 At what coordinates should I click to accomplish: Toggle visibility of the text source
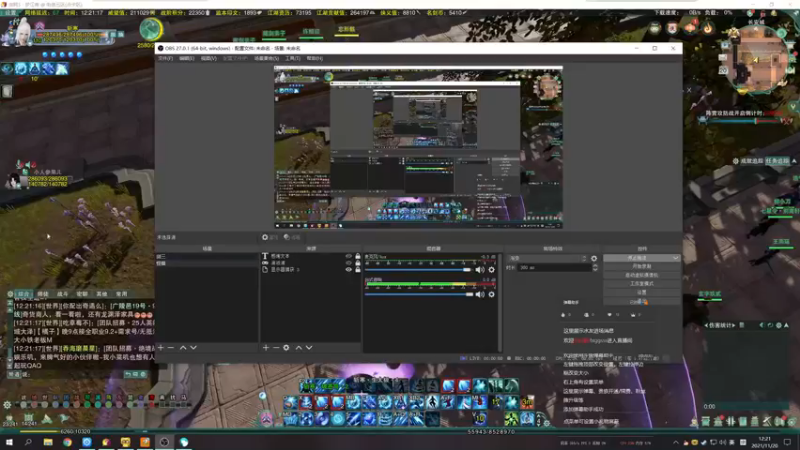pyautogui.click(x=348, y=256)
